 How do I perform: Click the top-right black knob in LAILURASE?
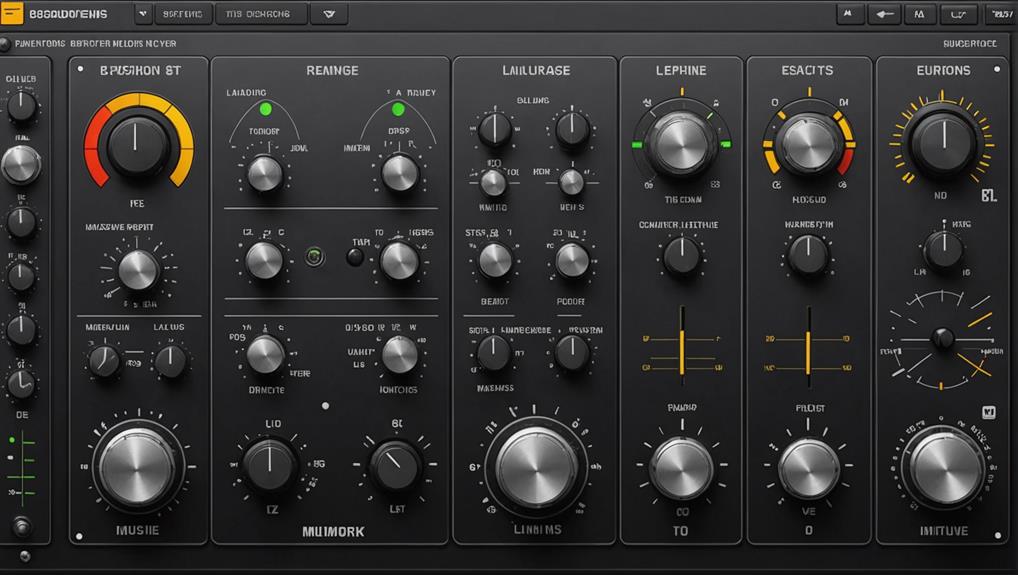pos(572,129)
